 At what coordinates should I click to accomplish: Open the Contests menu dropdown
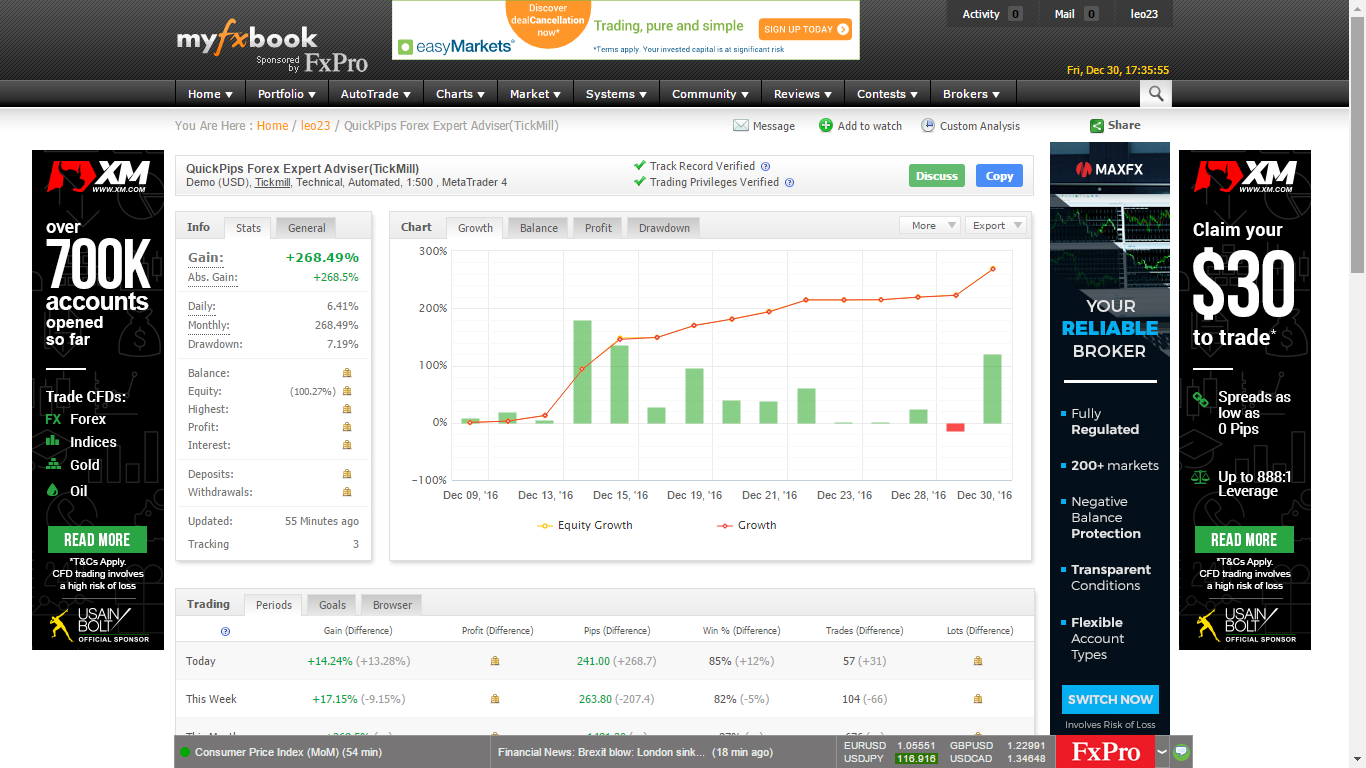coord(887,94)
